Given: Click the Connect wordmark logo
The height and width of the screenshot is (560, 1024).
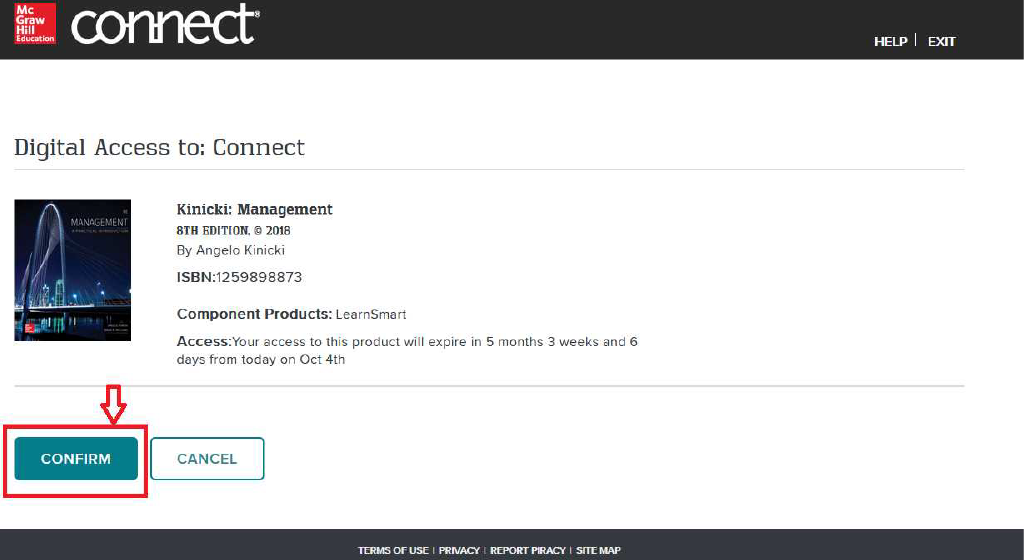Looking at the screenshot, I should click(x=165, y=24).
